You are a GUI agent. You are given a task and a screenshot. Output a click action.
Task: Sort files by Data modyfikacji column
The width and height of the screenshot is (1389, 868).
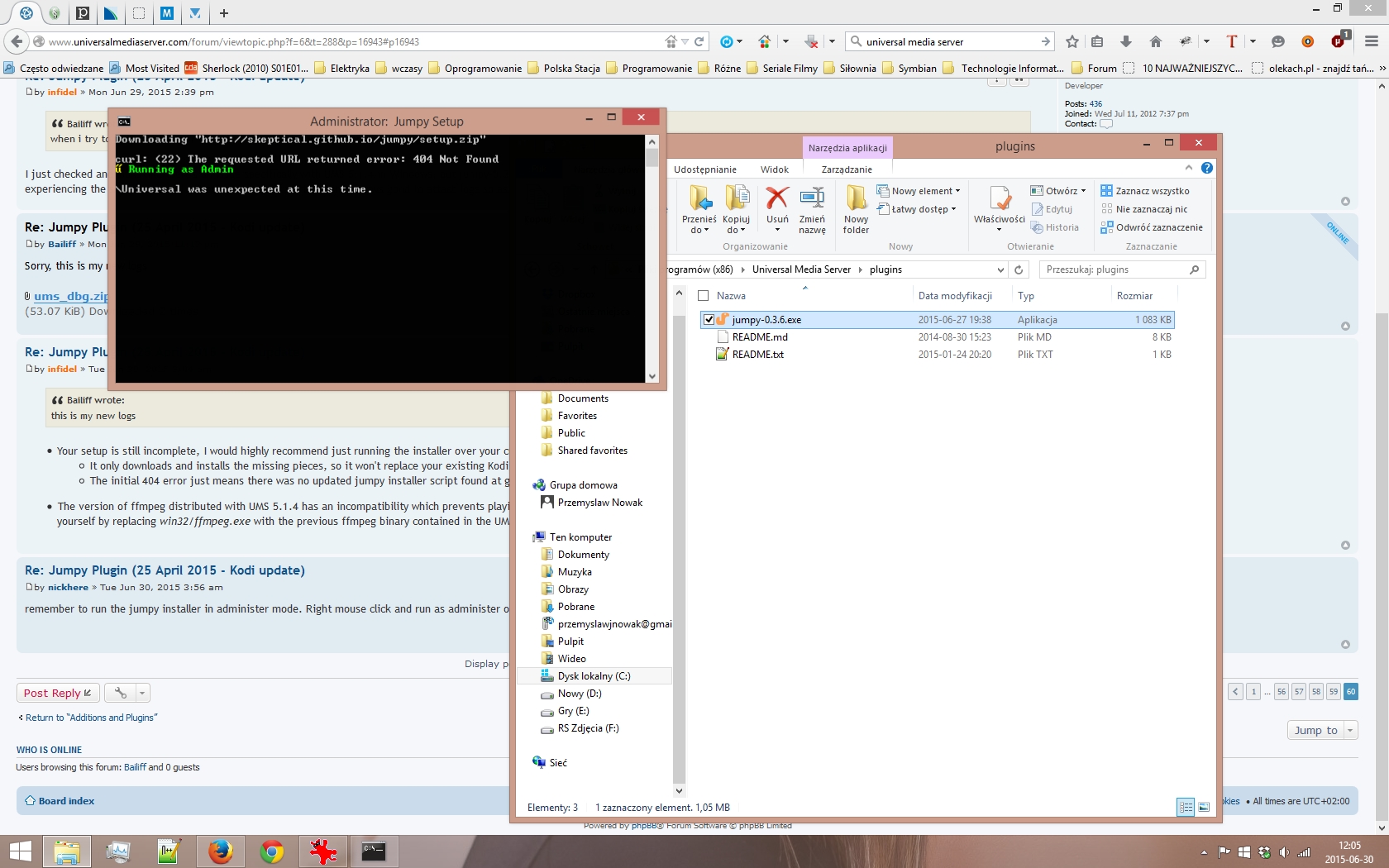click(955, 296)
